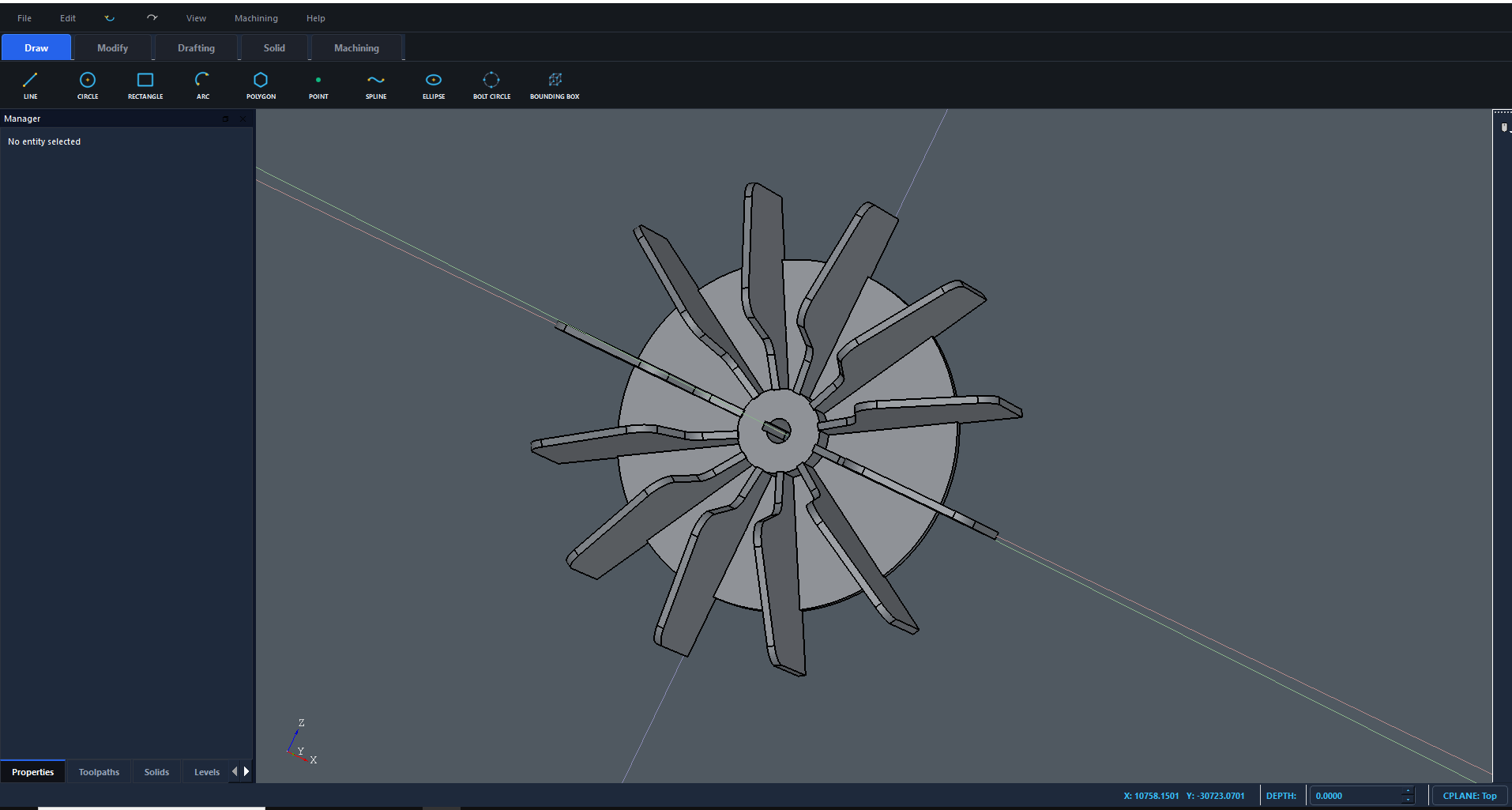1512x810 pixels.
Task: Click the Redo arrow icon
Action: tap(152, 18)
